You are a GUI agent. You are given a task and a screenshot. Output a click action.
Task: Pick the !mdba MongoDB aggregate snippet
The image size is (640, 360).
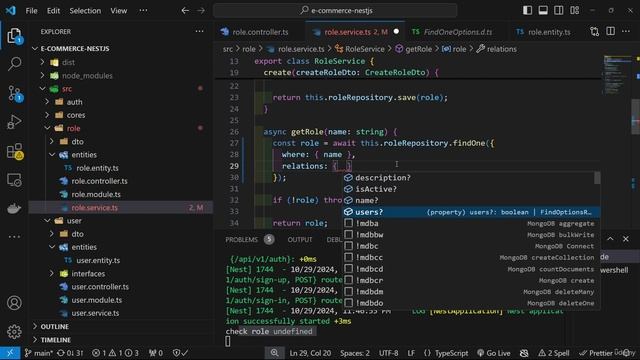[x=471, y=223]
